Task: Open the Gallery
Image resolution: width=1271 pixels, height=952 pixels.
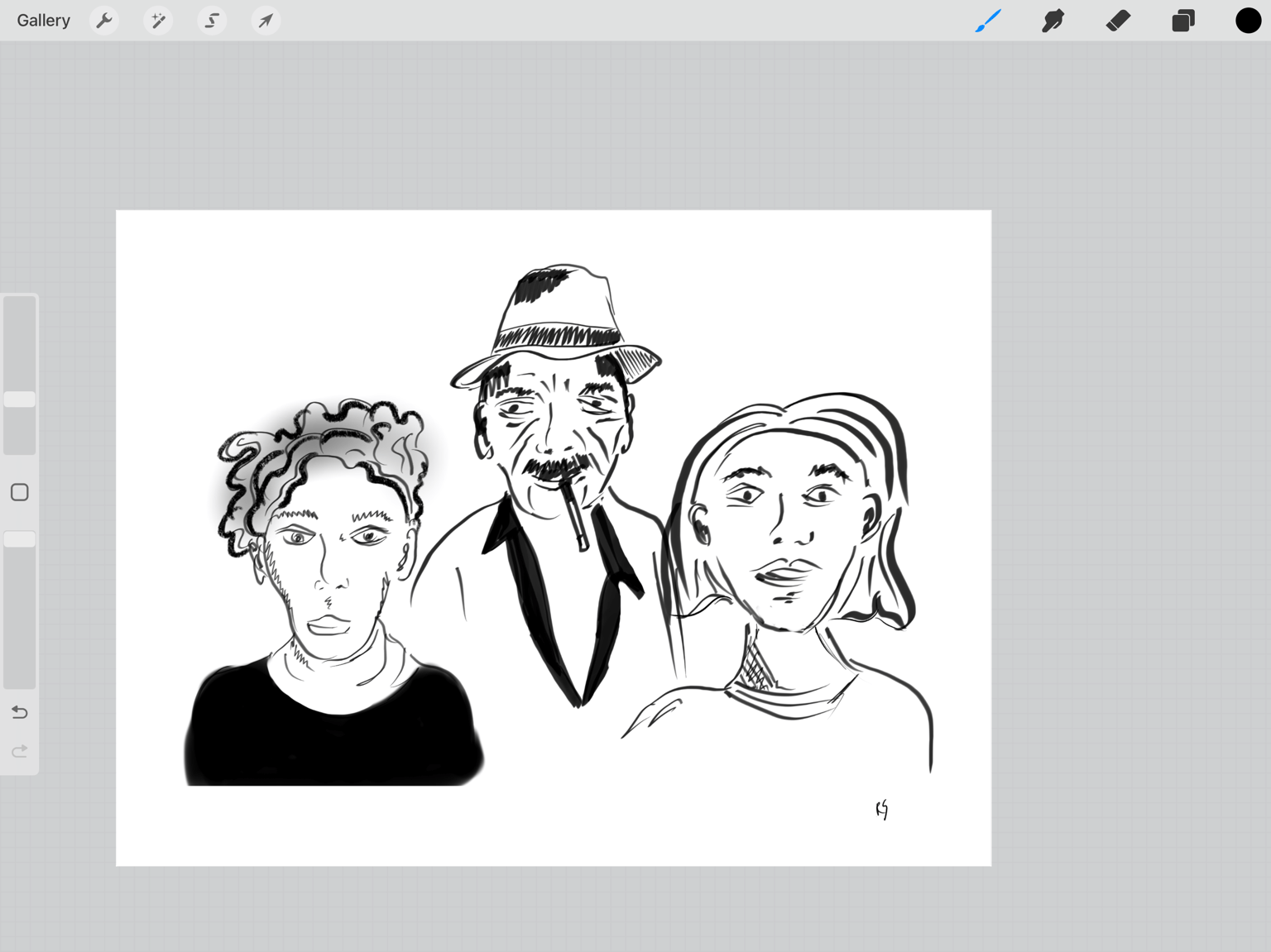Action: pos(43,21)
